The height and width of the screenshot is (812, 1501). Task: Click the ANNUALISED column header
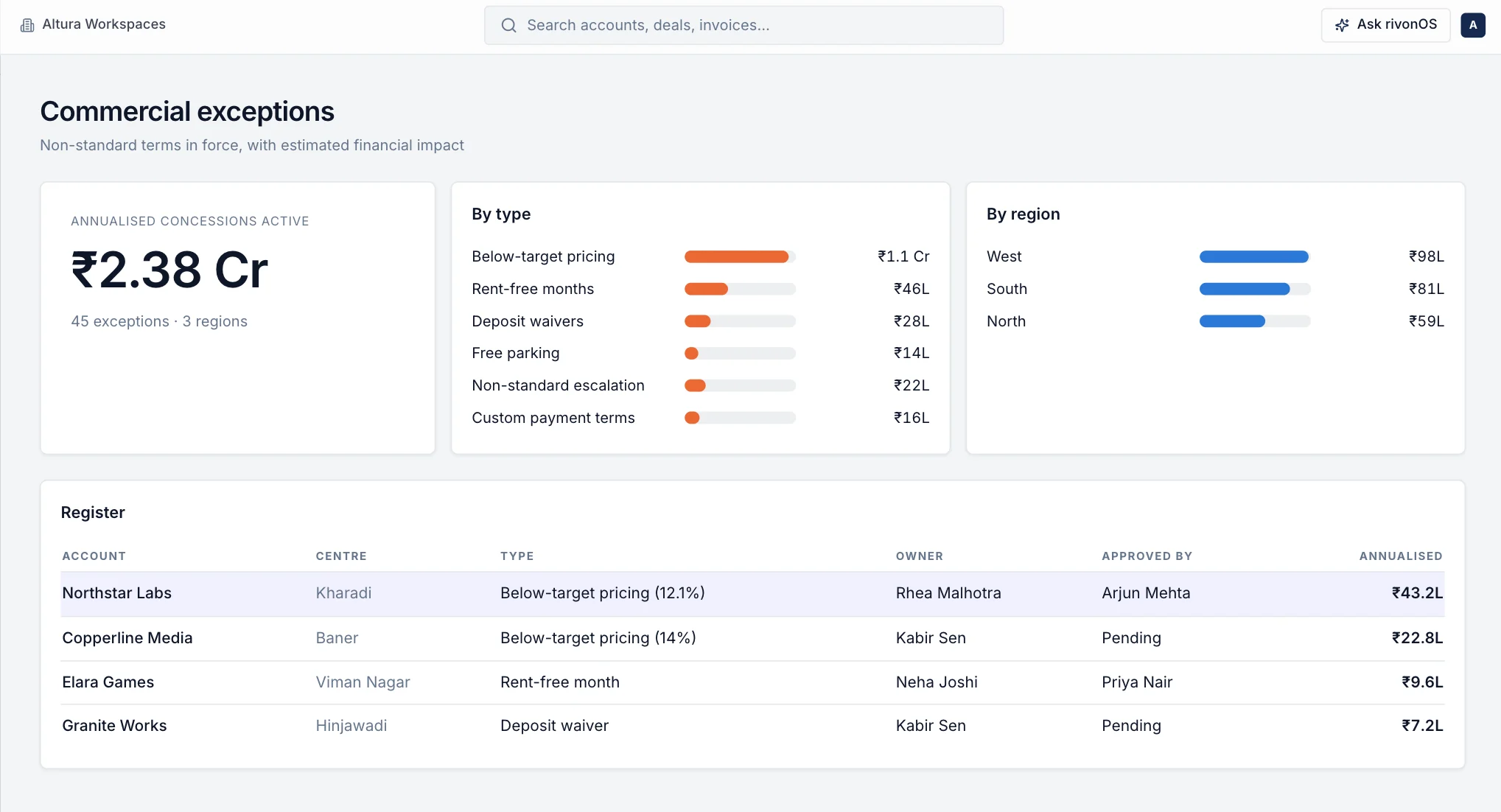tap(1401, 556)
